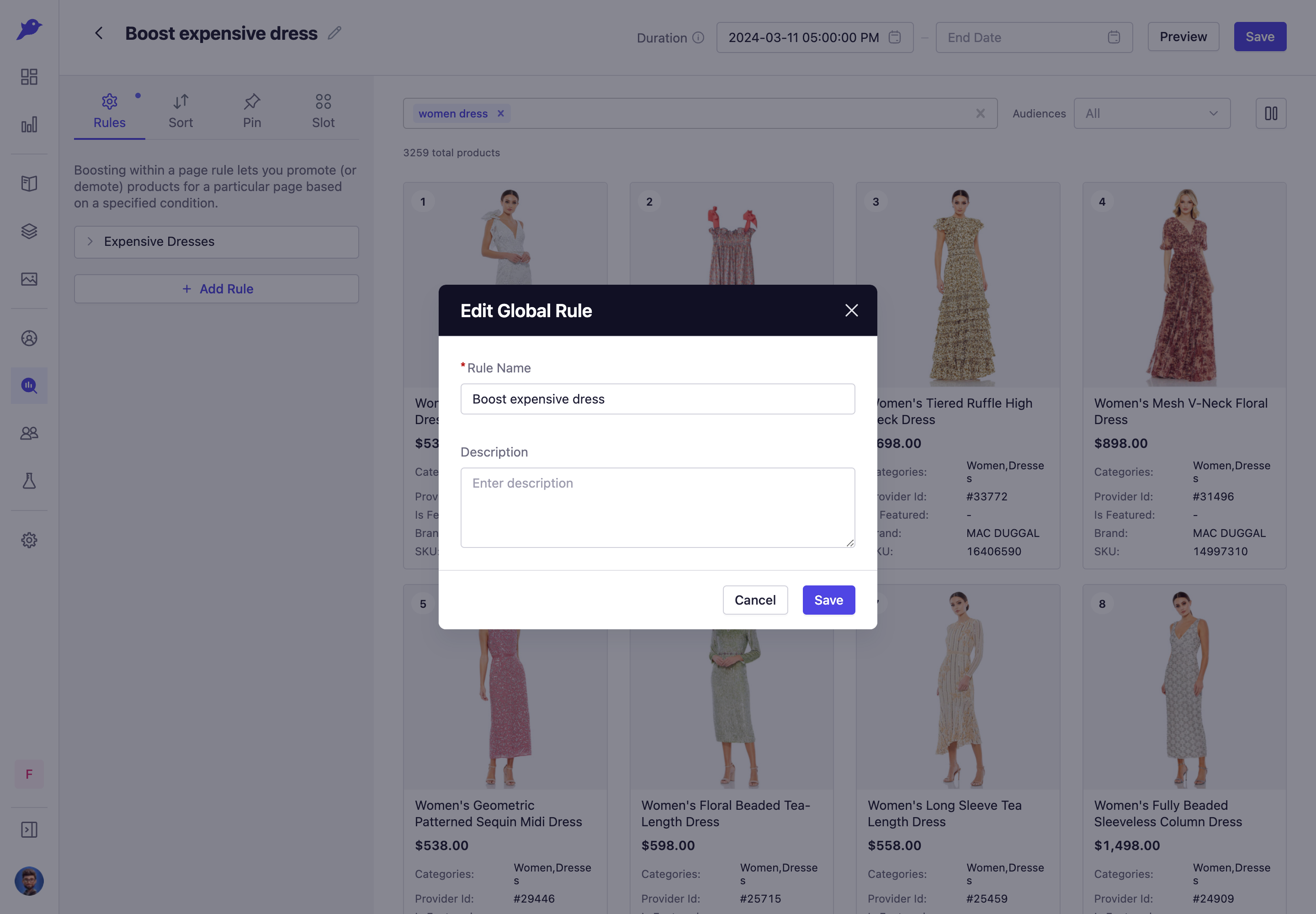This screenshot has height=914, width=1316.
Task: Switch to the Slot tab
Action: 323,112
